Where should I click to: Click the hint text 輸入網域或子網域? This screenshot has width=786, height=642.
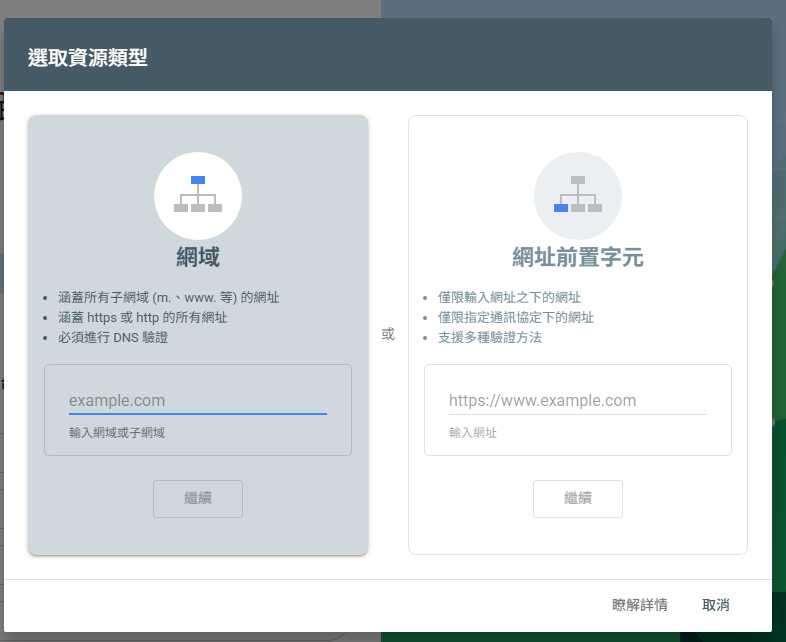point(117,433)
